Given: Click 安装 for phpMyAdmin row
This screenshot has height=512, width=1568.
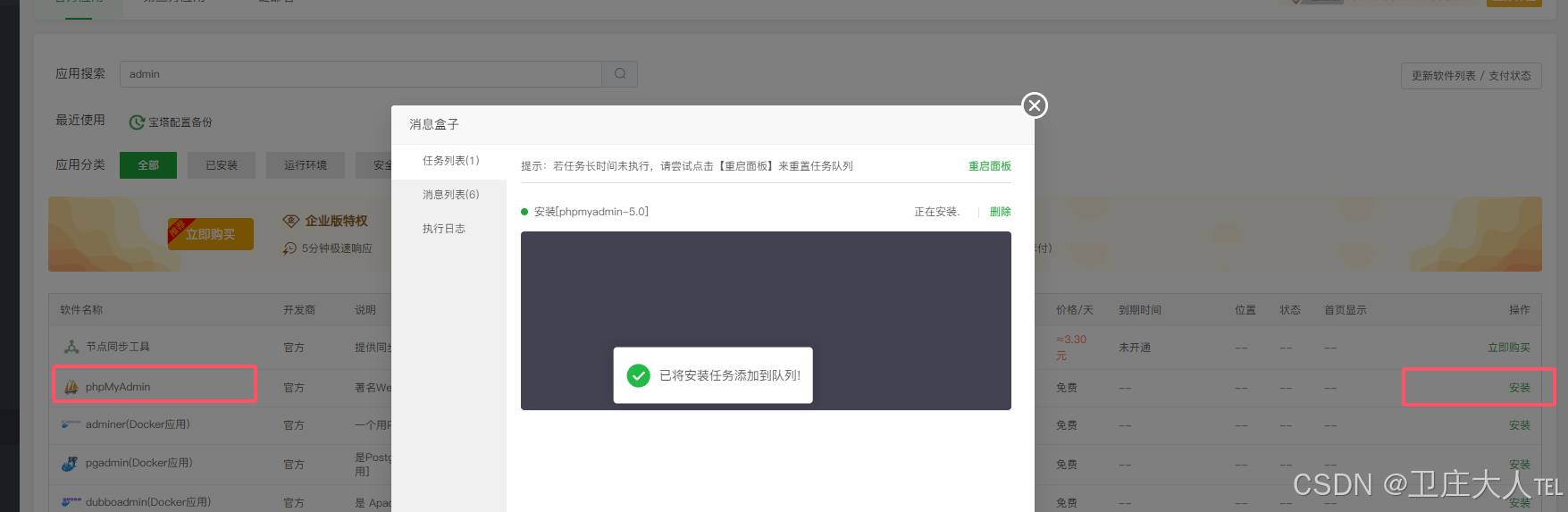Looking at the screenshot, I should click(1520, 388).
